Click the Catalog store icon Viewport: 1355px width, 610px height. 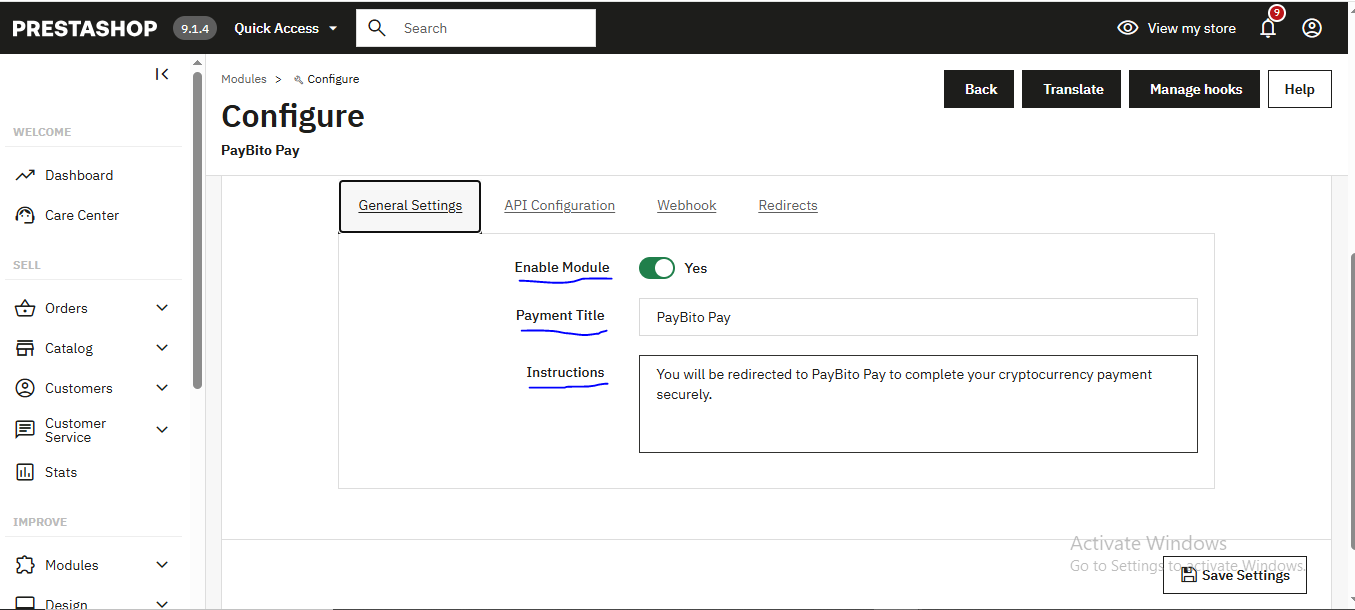pos(26,348)
